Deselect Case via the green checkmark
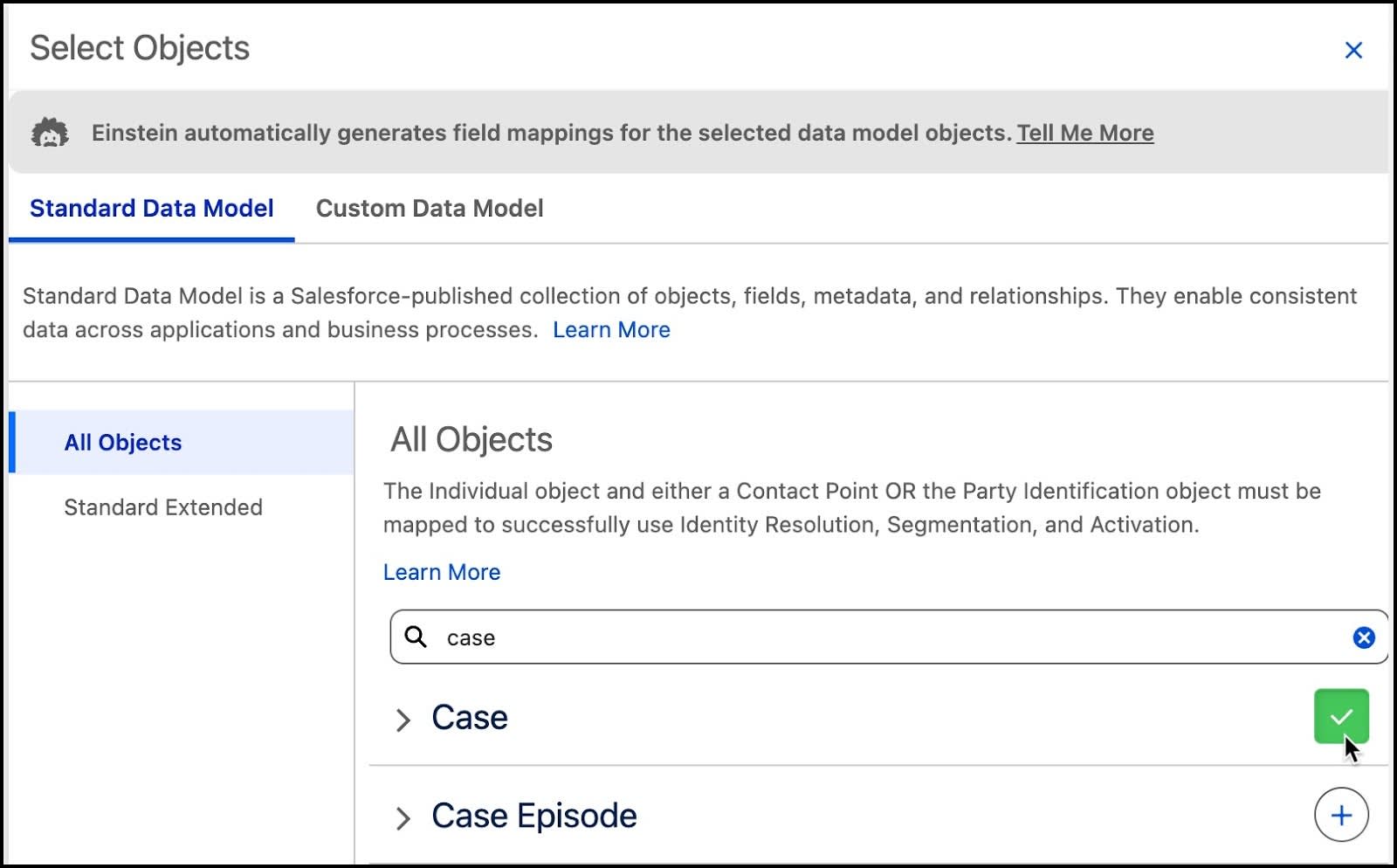The height and width of the screenshot is (868, 1397). 1340,716
